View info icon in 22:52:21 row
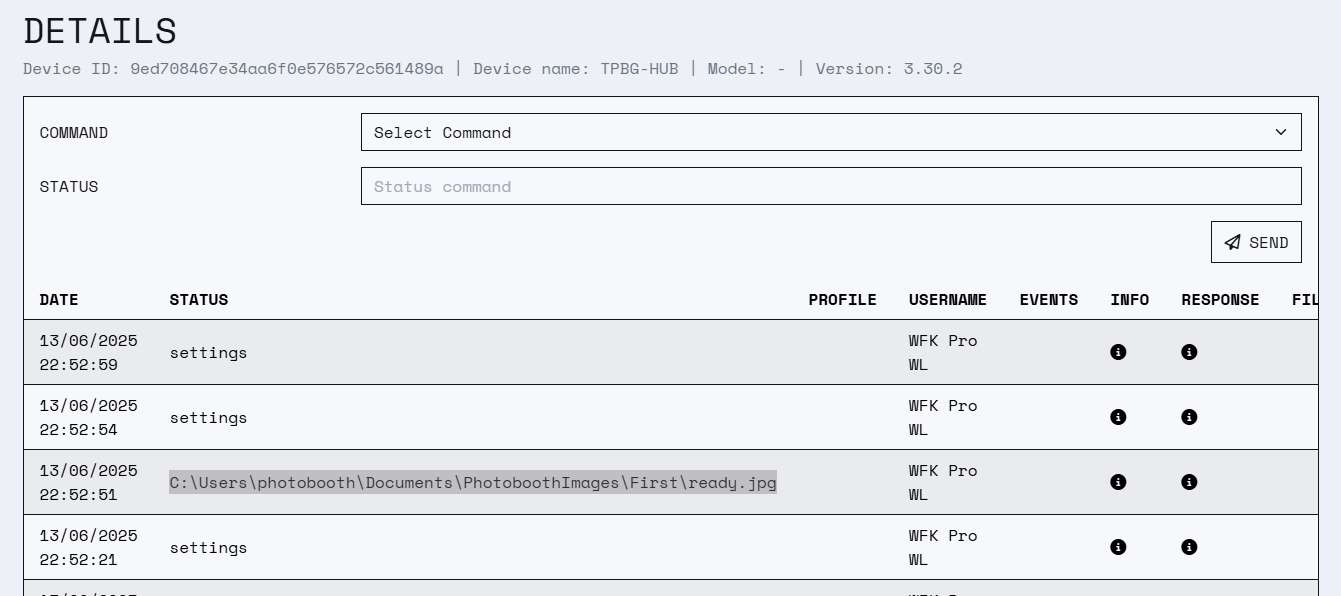Image resolution: width=1341 pixels, height=596 pixels. click(x=1118, y=547)
